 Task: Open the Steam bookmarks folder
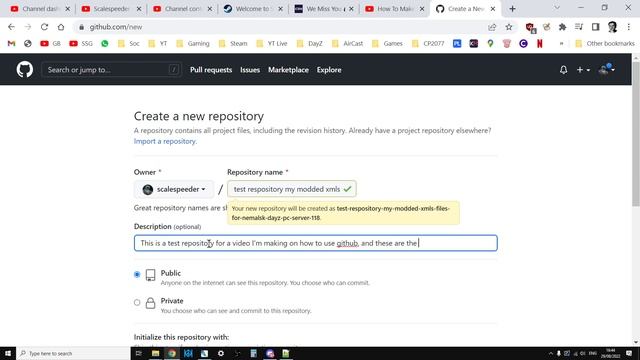point(233,43)
